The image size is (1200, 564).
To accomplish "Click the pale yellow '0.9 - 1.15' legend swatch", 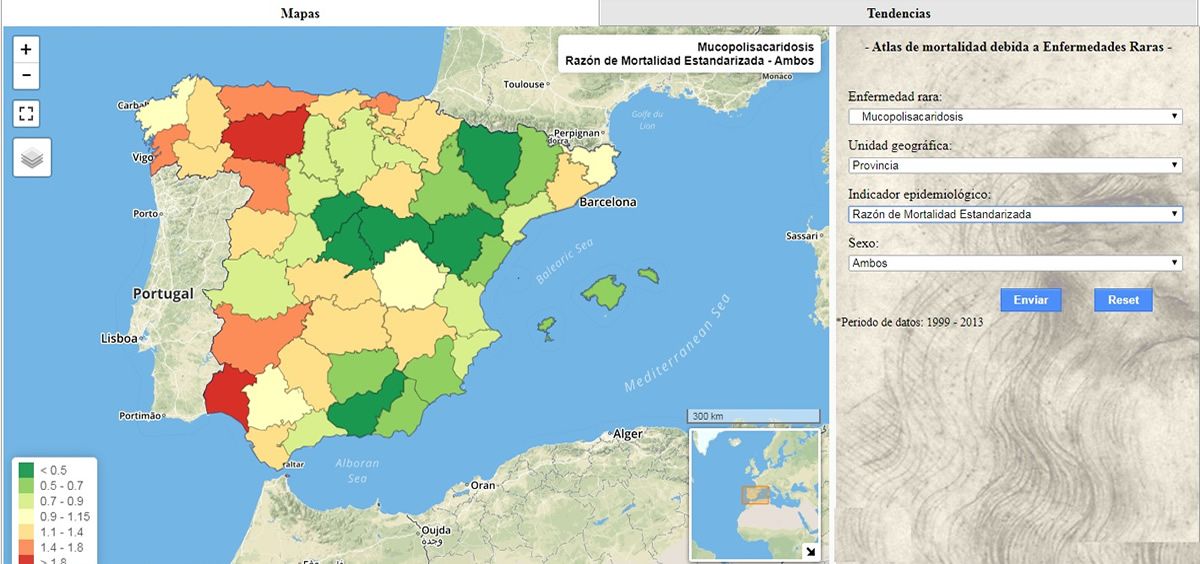I will (26, 517).
